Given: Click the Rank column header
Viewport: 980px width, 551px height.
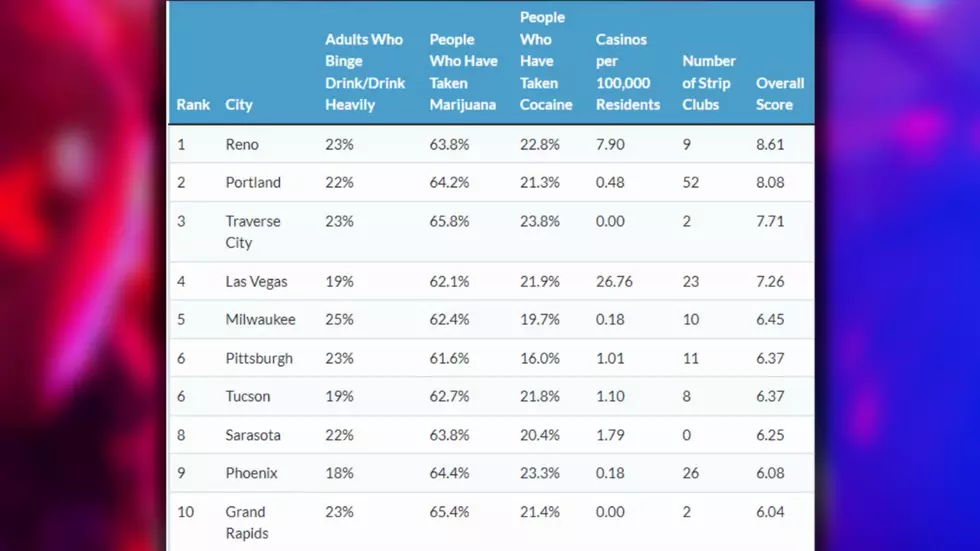Looking at the screenshot, I should point(192,104).
